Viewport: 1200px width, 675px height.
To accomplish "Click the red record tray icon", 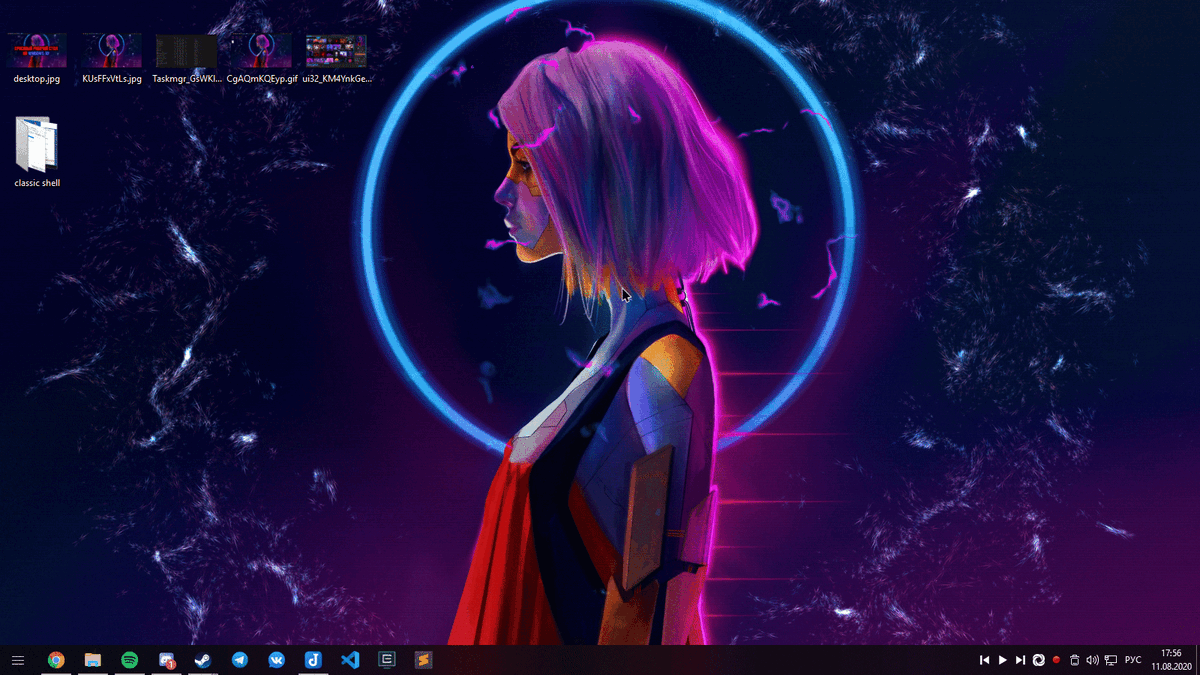I will tap(1056, 660).
